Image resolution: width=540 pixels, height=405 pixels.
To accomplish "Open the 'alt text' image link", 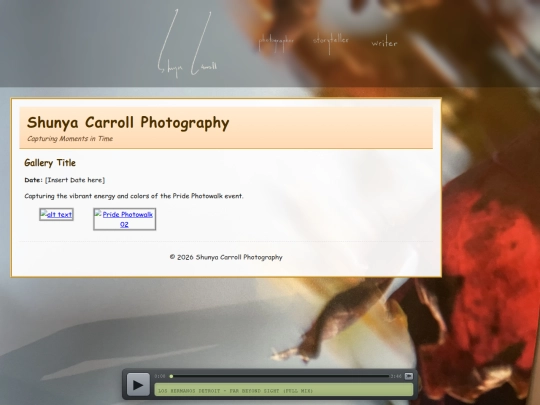I will coord(56,215).
